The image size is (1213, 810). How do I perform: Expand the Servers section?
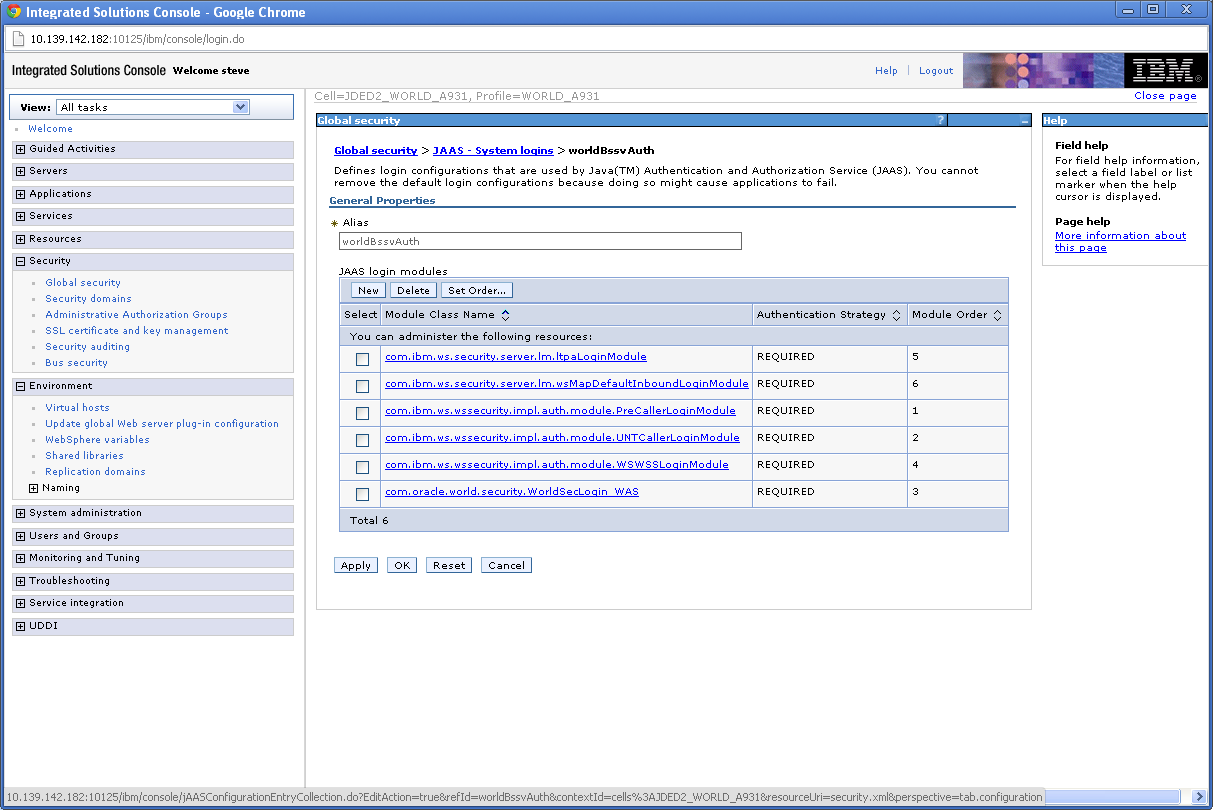(x=21, y=171)
